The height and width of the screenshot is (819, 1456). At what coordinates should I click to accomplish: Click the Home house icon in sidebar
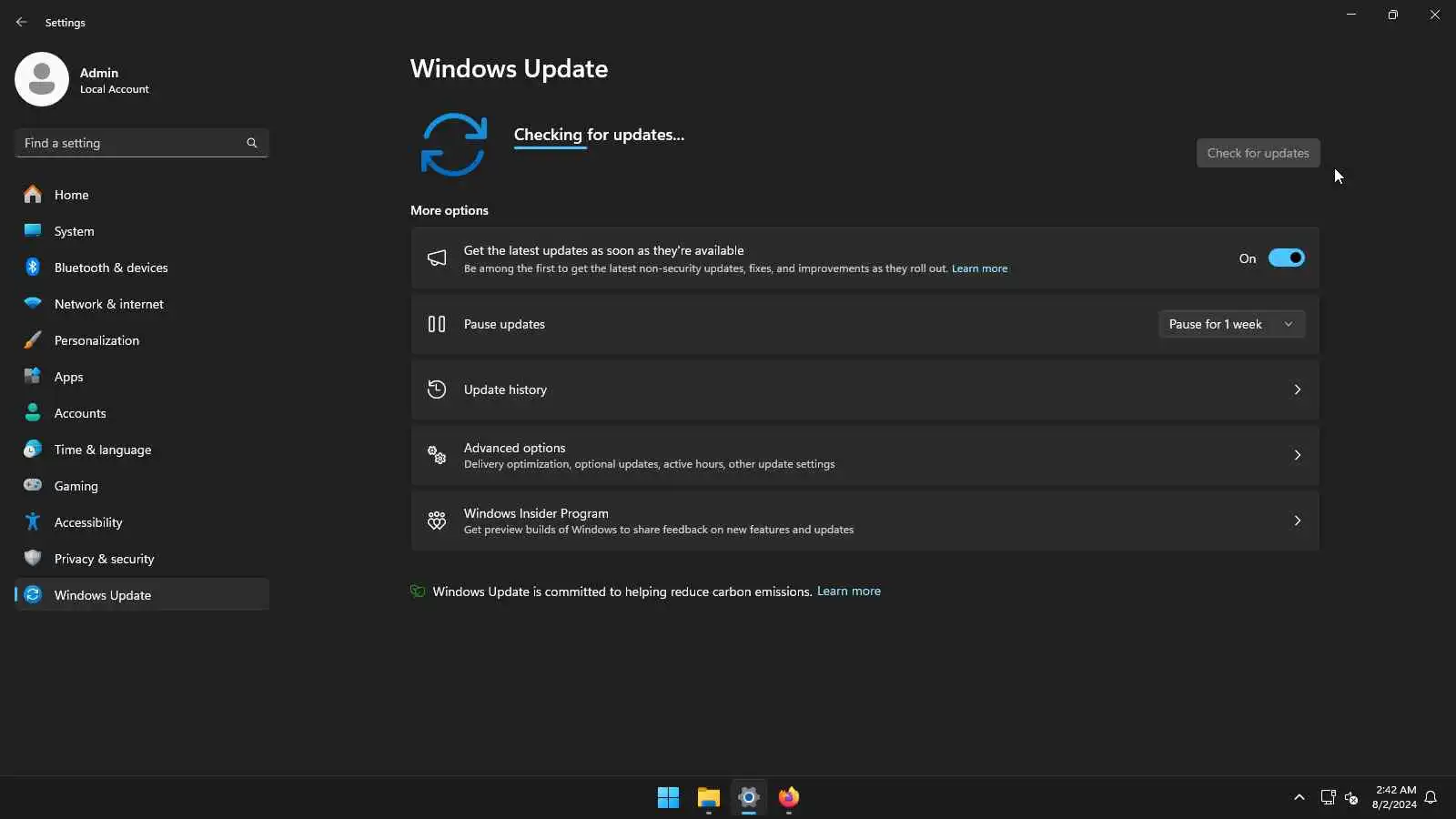click(x=33, y=194)
